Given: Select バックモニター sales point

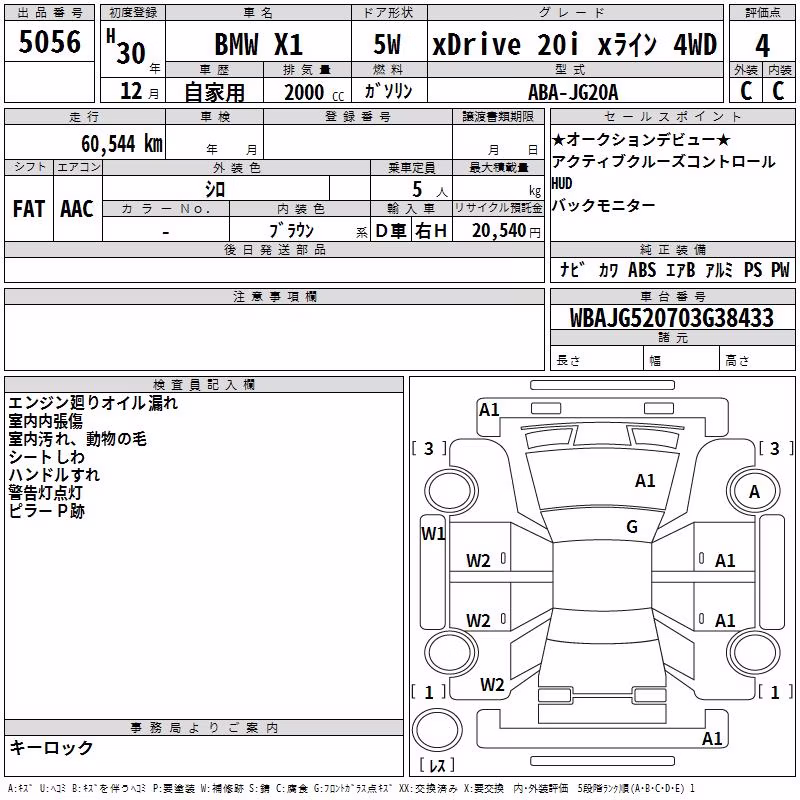Looking at the screenshot, I should tap(604, 205).
